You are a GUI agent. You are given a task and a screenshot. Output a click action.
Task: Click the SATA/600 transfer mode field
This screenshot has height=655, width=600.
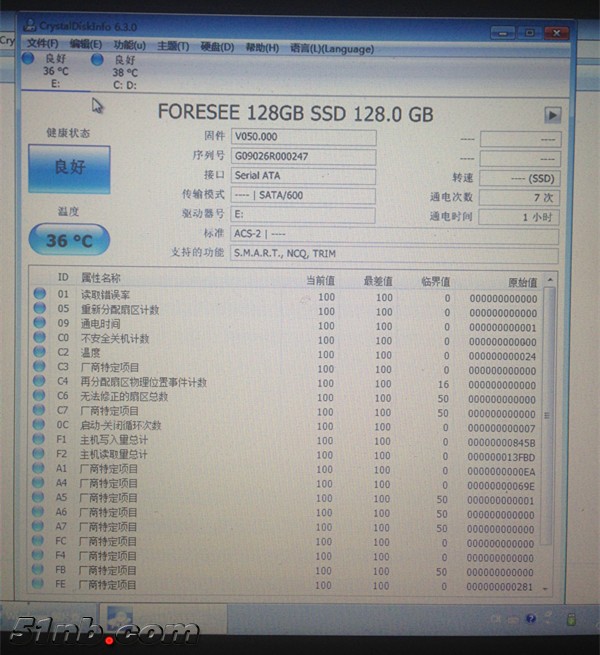(303, 195)
